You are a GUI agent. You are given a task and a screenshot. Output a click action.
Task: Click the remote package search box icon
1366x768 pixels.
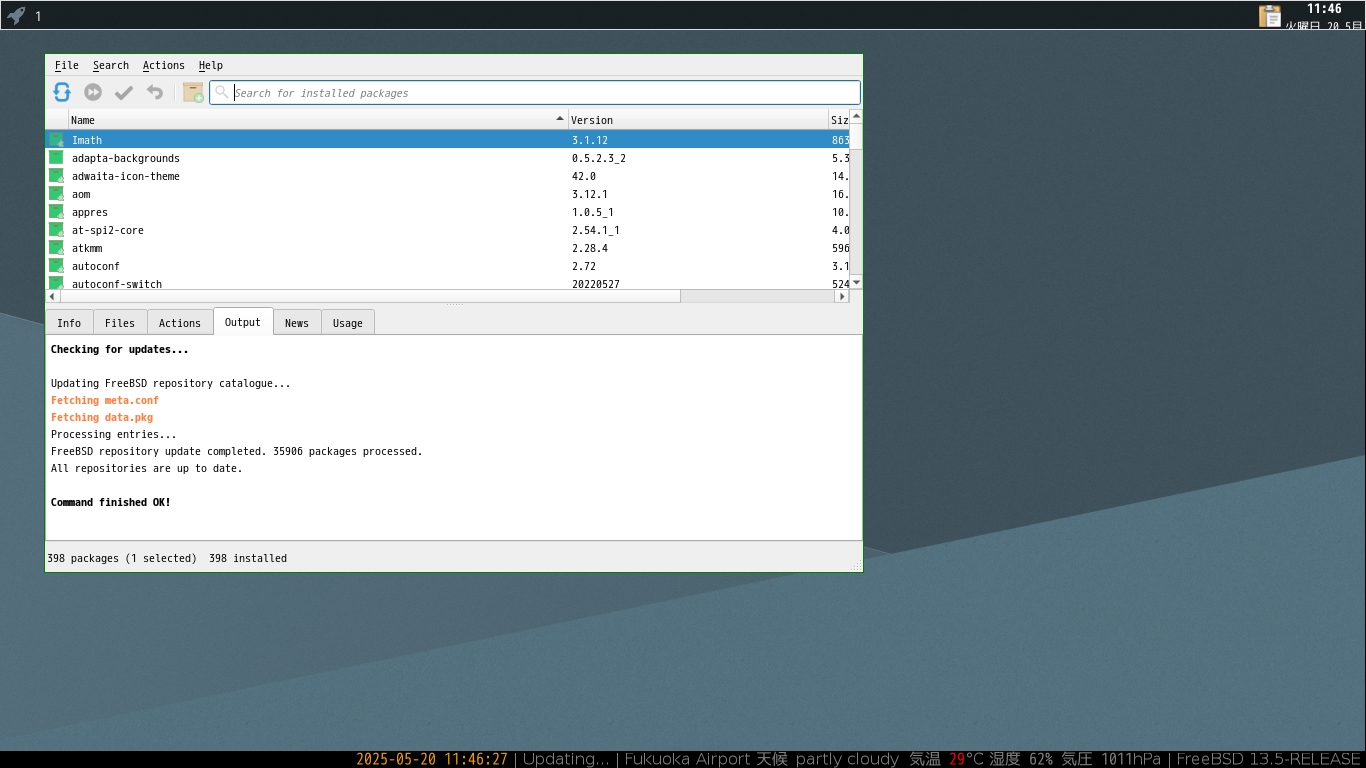point(193,92)
